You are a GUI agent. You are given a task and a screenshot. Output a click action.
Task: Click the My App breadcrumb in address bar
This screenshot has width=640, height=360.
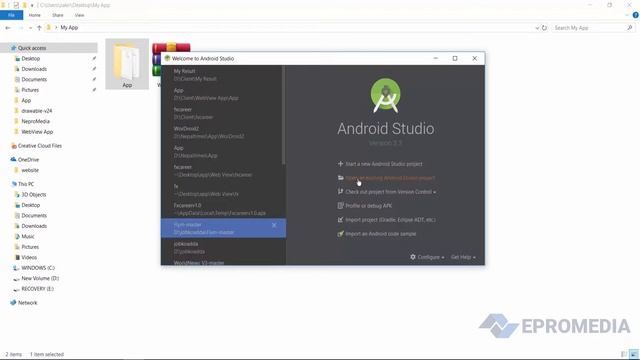pyautogui.click(x=69, y=28)
